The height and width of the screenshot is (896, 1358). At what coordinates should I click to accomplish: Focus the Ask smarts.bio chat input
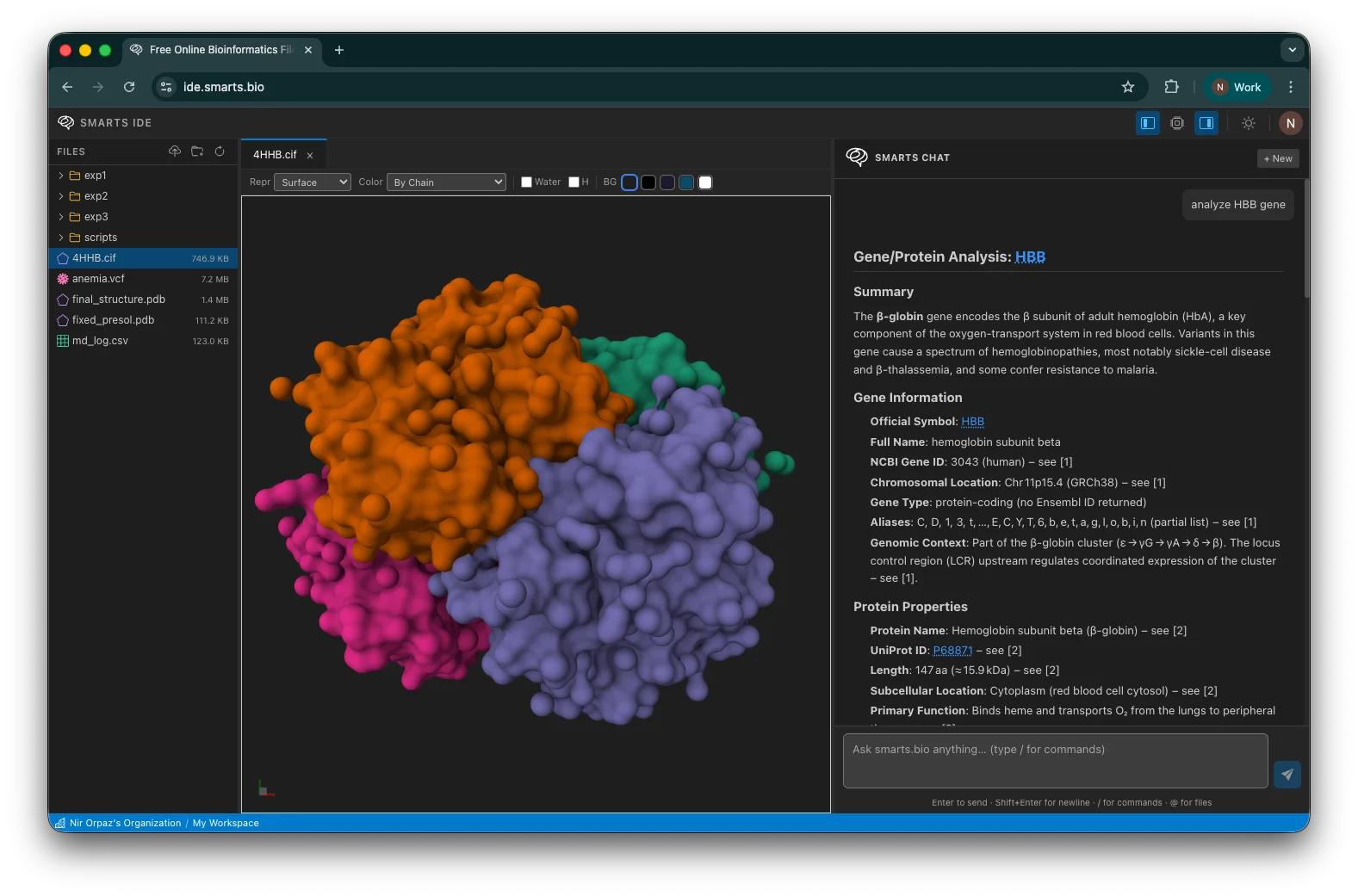point(1056,761)
